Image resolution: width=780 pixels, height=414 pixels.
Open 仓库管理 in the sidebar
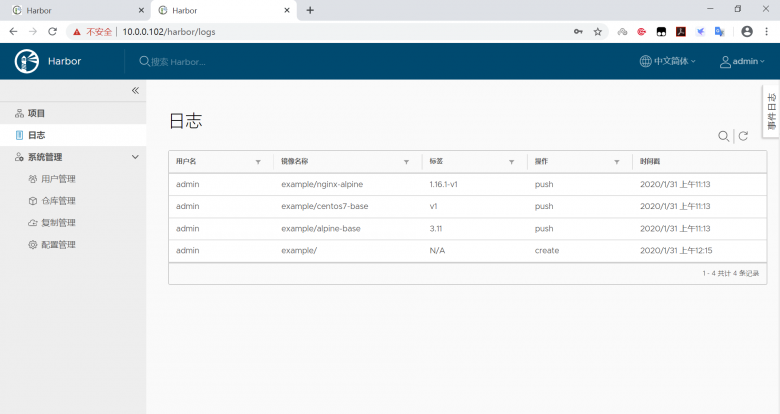tap(58, 201)
